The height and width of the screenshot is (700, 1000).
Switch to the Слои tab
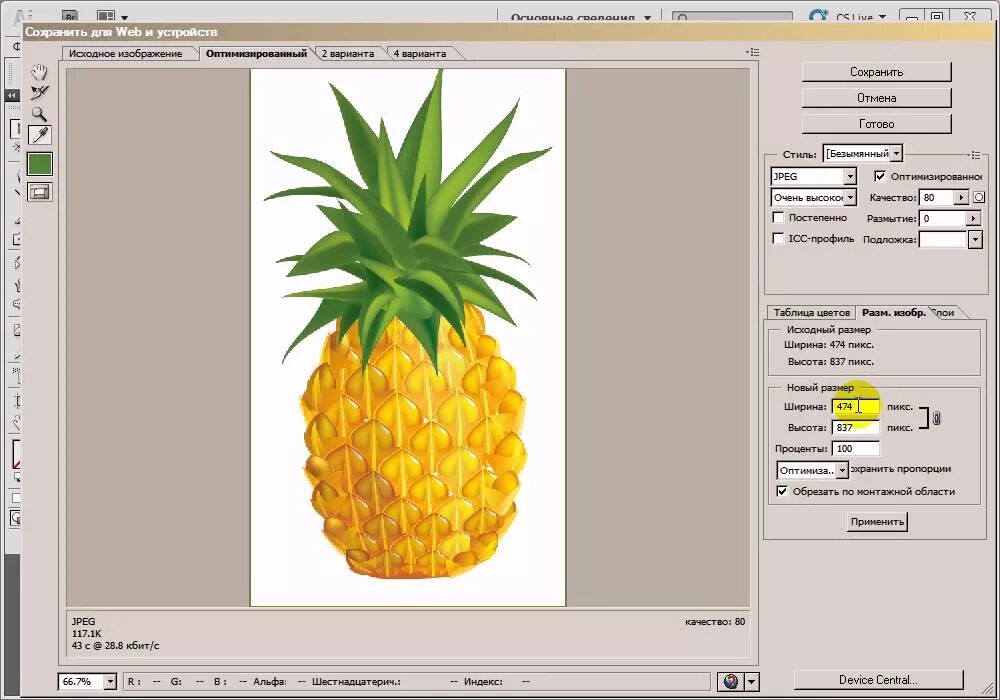click(x=945, y=312)
